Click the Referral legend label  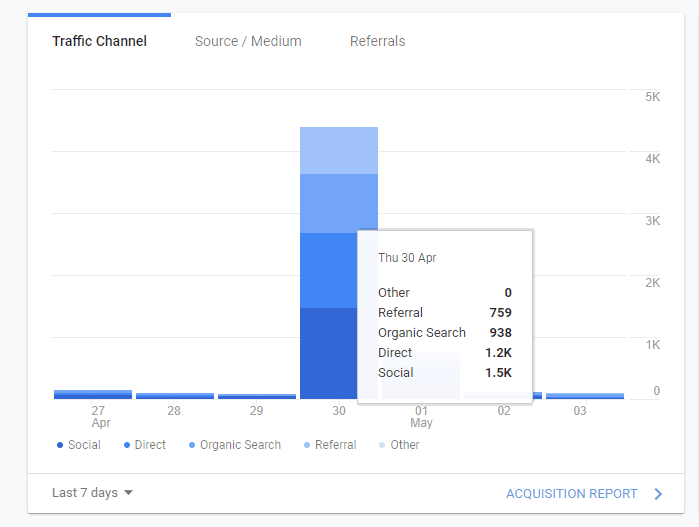pos(335,445)
